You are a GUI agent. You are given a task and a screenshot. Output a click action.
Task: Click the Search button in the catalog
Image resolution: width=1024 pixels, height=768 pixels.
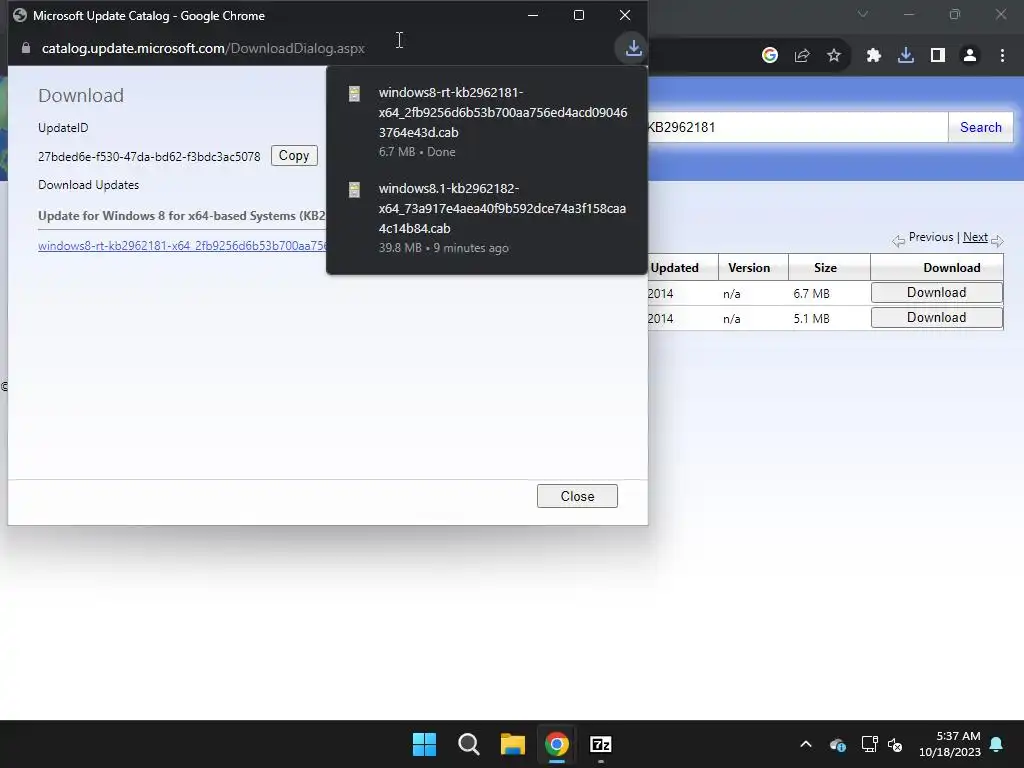pos(980,127)
